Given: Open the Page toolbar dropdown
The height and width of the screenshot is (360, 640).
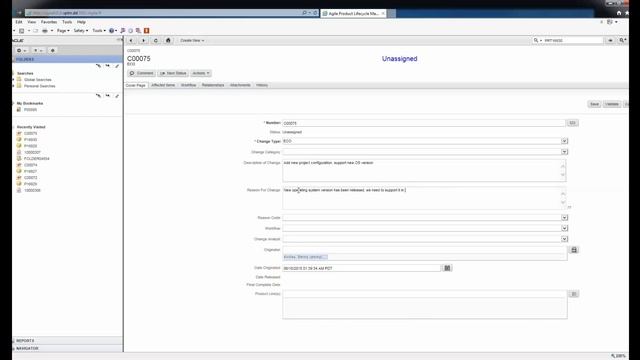Looking at the screenshot, I should point(63,31).
